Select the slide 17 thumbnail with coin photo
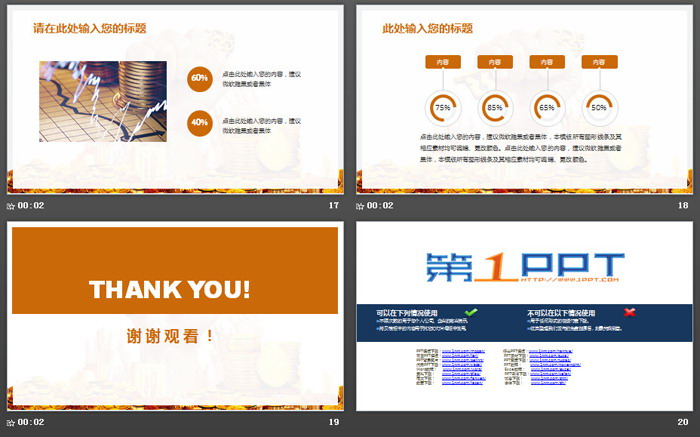This screenshot has width=700, height=437. pyautogui.click(x=175, y=100)
